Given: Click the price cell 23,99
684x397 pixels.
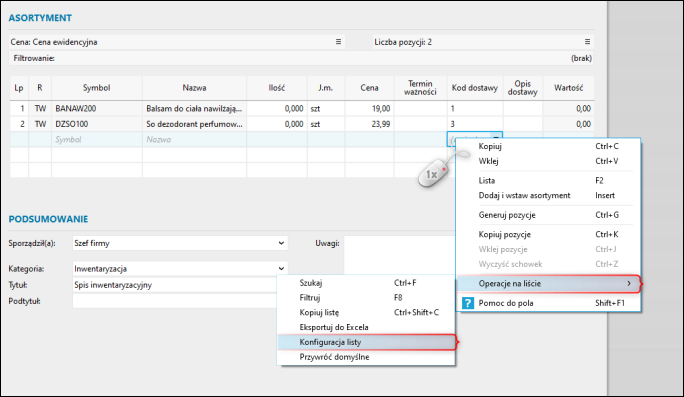Looking at the screenshot, I should [x=369, y=124].
